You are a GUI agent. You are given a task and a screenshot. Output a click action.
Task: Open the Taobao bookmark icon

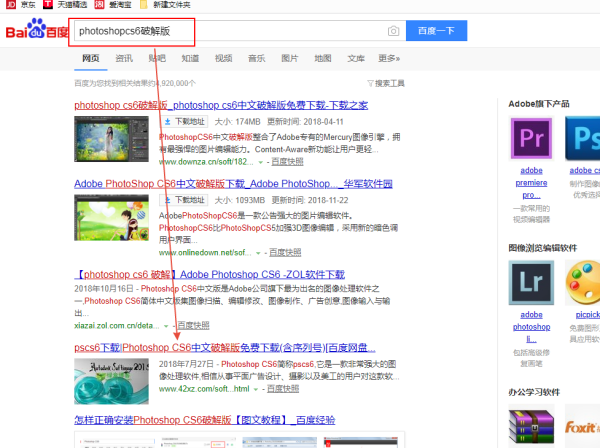click(99, 5)
